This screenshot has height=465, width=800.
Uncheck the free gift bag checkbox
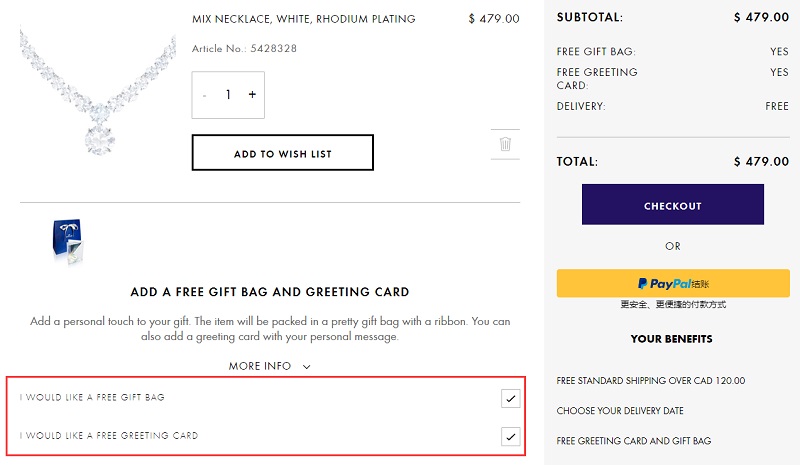pyautogui.click(x=511, y=398)
